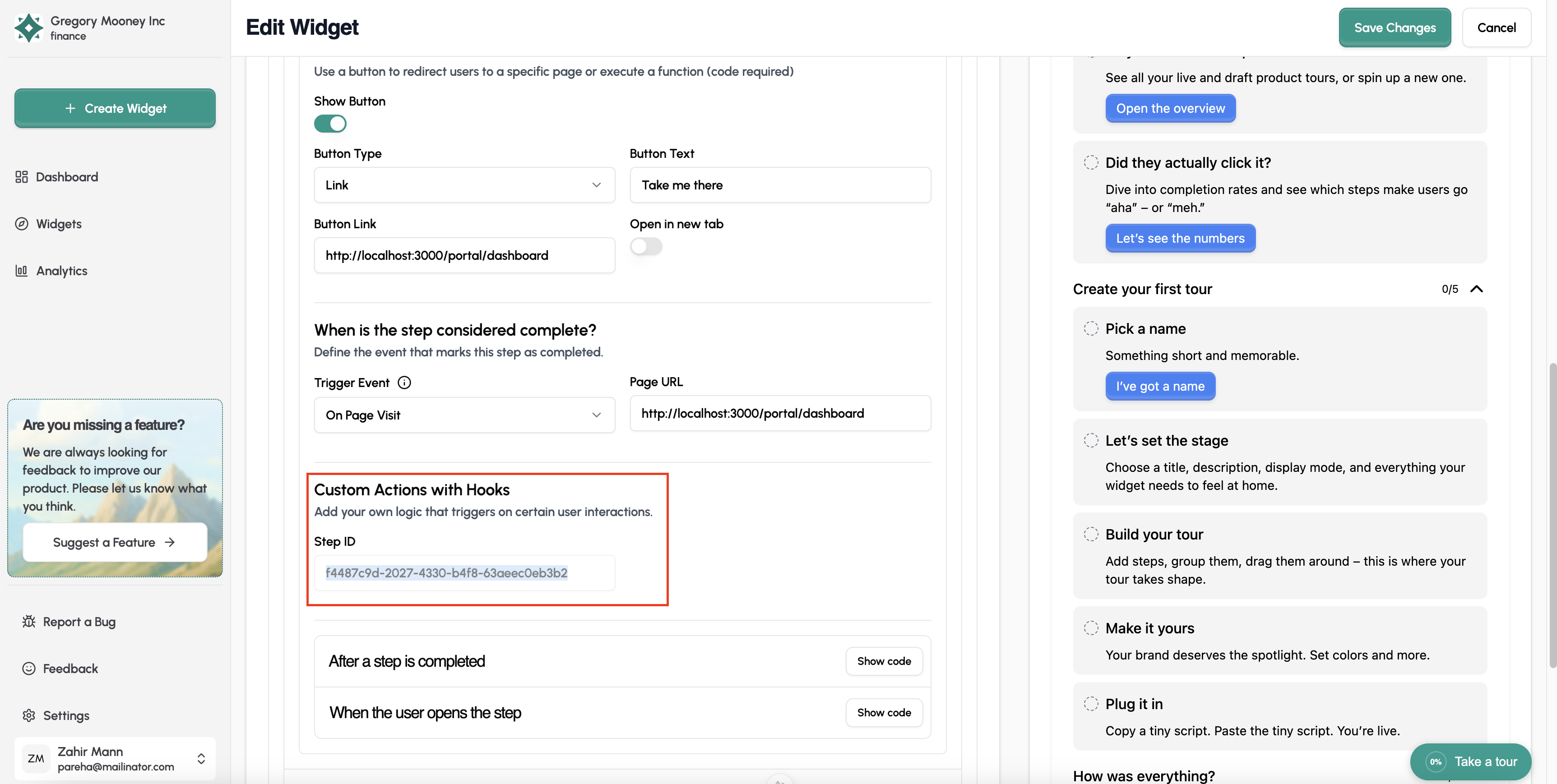Select the Widgets sidebar icon
This screenshot has width=1557, height=784.
pyautogui.click(x=22, y=223)
